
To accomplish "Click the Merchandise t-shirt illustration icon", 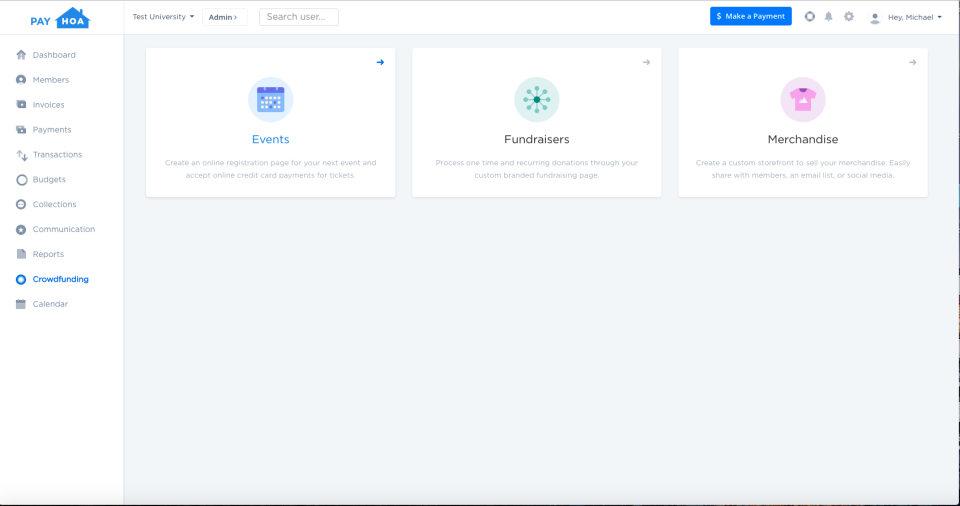I will 803,99.
